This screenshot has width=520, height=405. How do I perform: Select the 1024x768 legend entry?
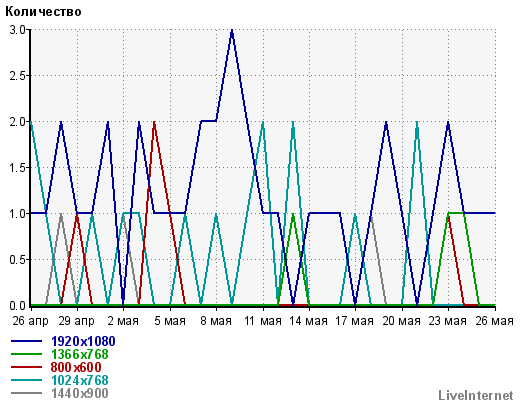click(80, 380)
